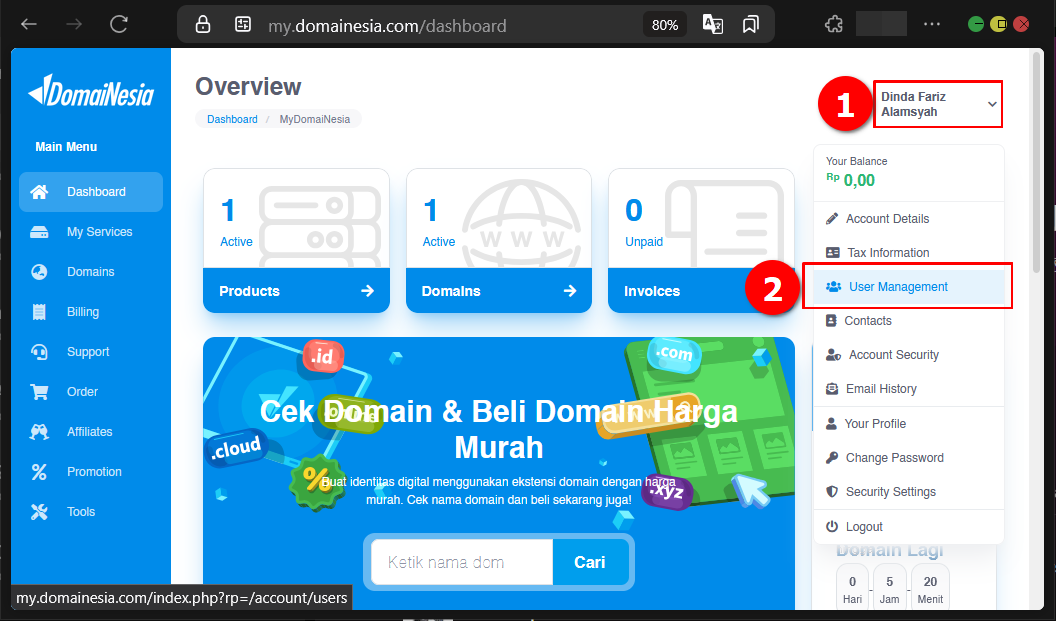Choose Change Password in account menu
The width and height of the screenshot is (1056, 621).
(909, 458)
